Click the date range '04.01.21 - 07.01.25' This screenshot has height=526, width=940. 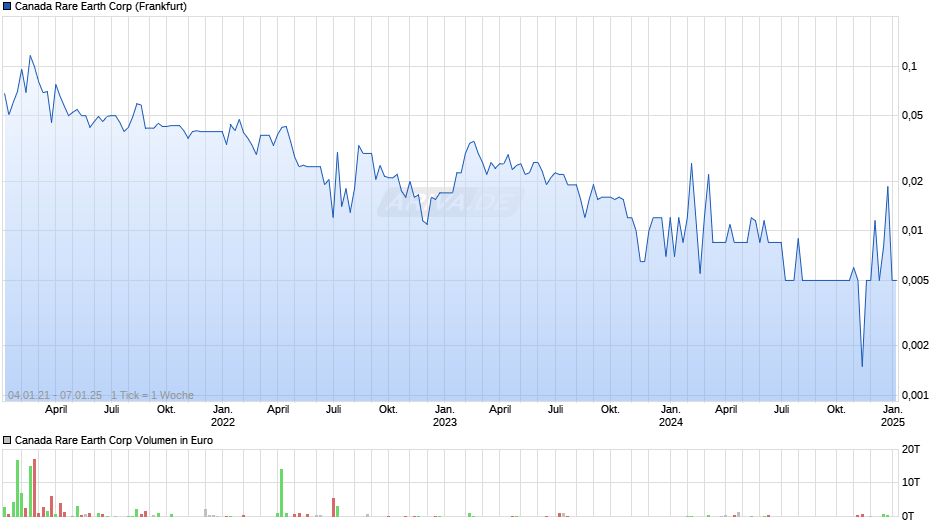point(55,395)
